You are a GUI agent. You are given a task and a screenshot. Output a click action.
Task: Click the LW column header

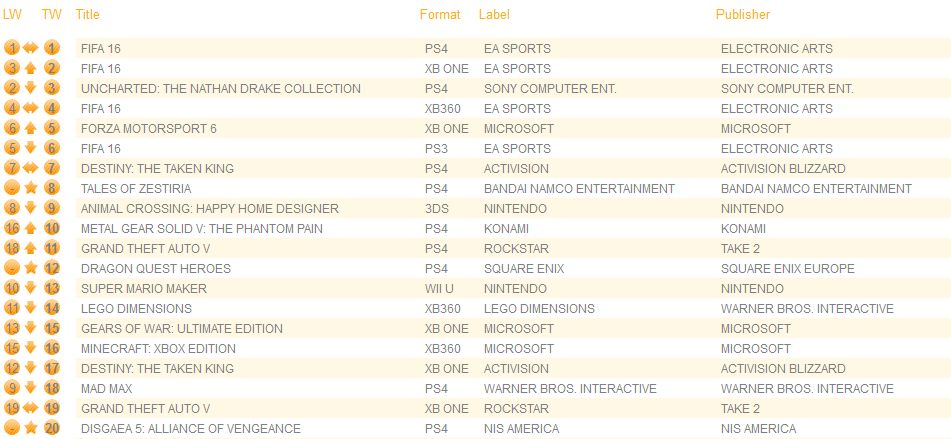[x=12, y=15]
